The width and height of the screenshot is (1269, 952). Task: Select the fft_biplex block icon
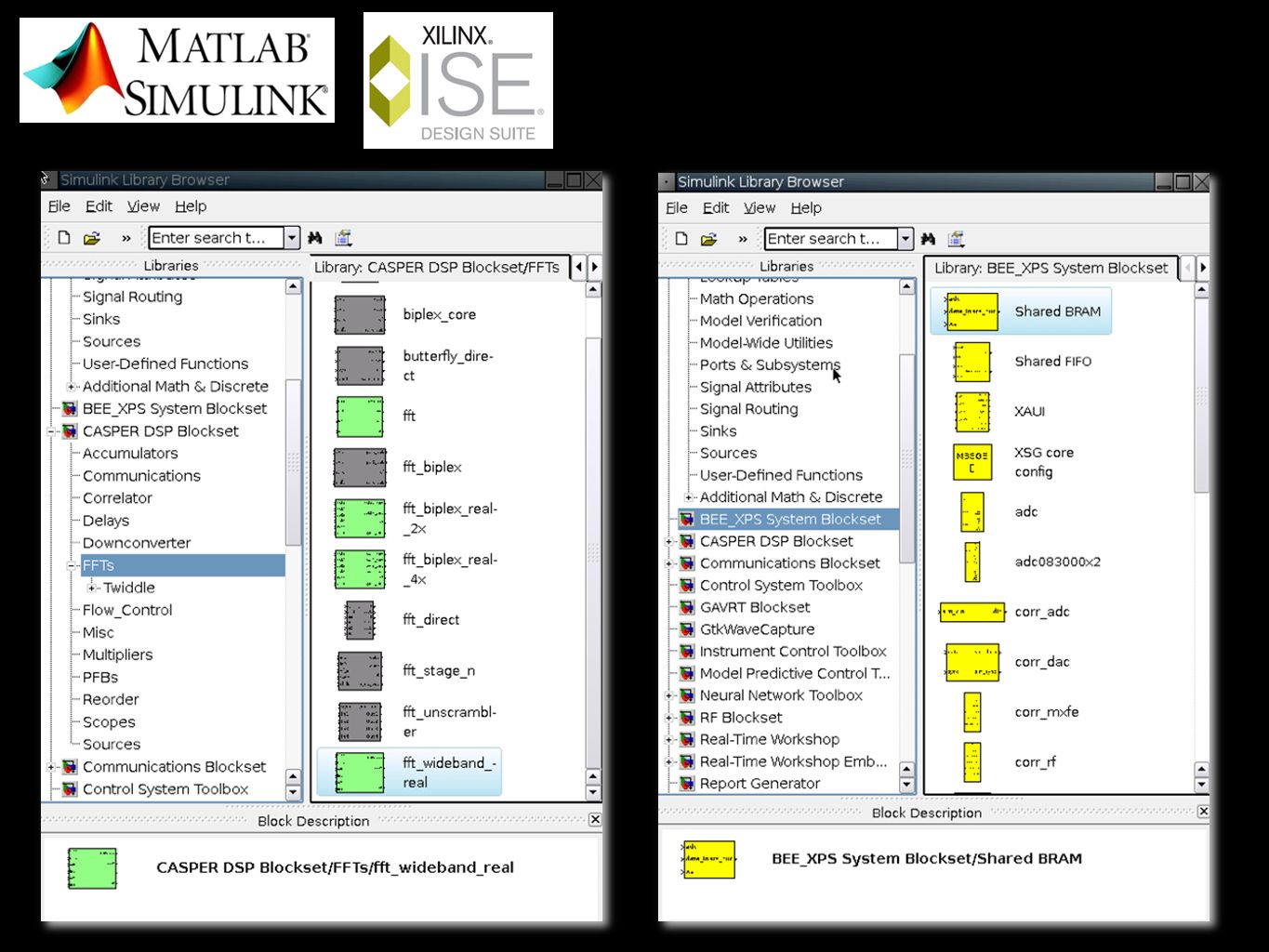[x=360, y=468]
